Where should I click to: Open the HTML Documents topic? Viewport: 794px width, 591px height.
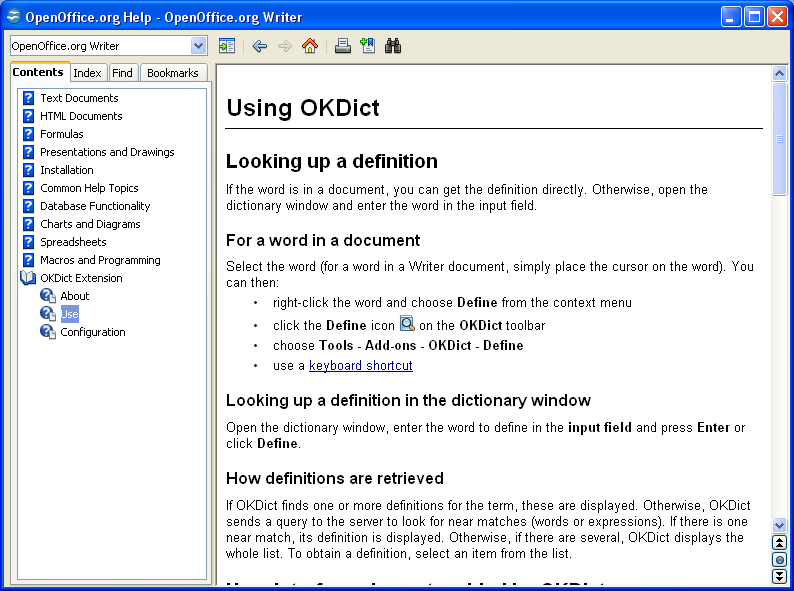(81, 116)
